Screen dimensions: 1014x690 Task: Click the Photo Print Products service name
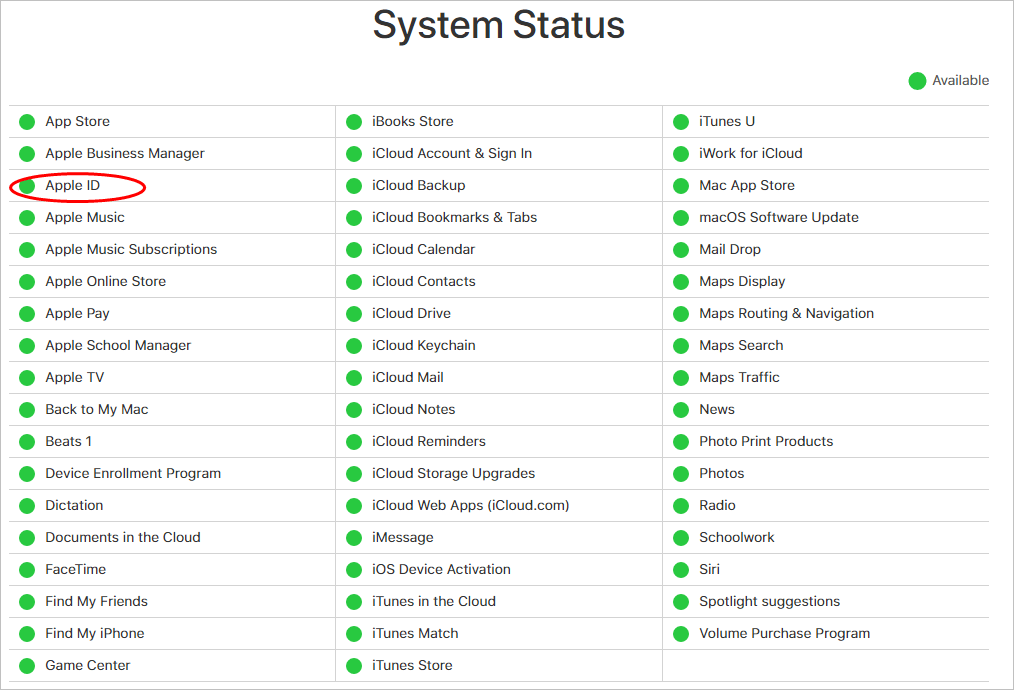(x=766, y=441)
